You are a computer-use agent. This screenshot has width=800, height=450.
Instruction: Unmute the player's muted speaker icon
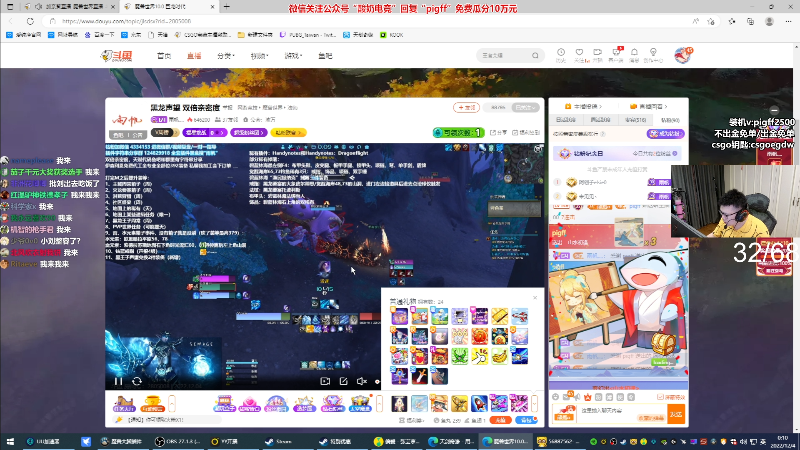coord(362,381)
